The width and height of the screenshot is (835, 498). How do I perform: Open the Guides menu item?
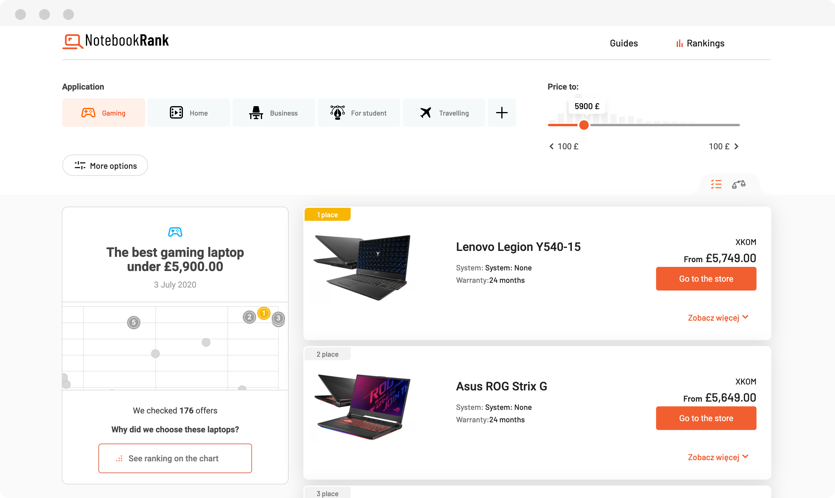point(624,43)
